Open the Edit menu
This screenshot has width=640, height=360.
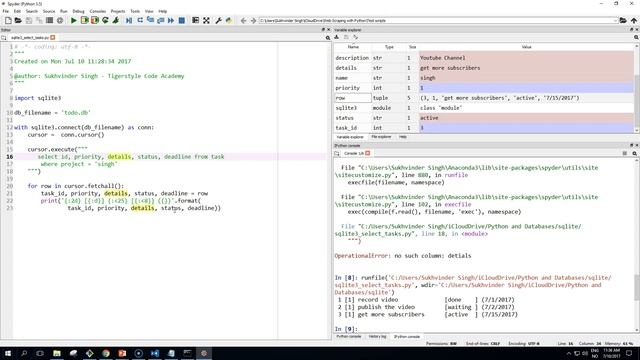pyautogui.click(x=17, y=11)
